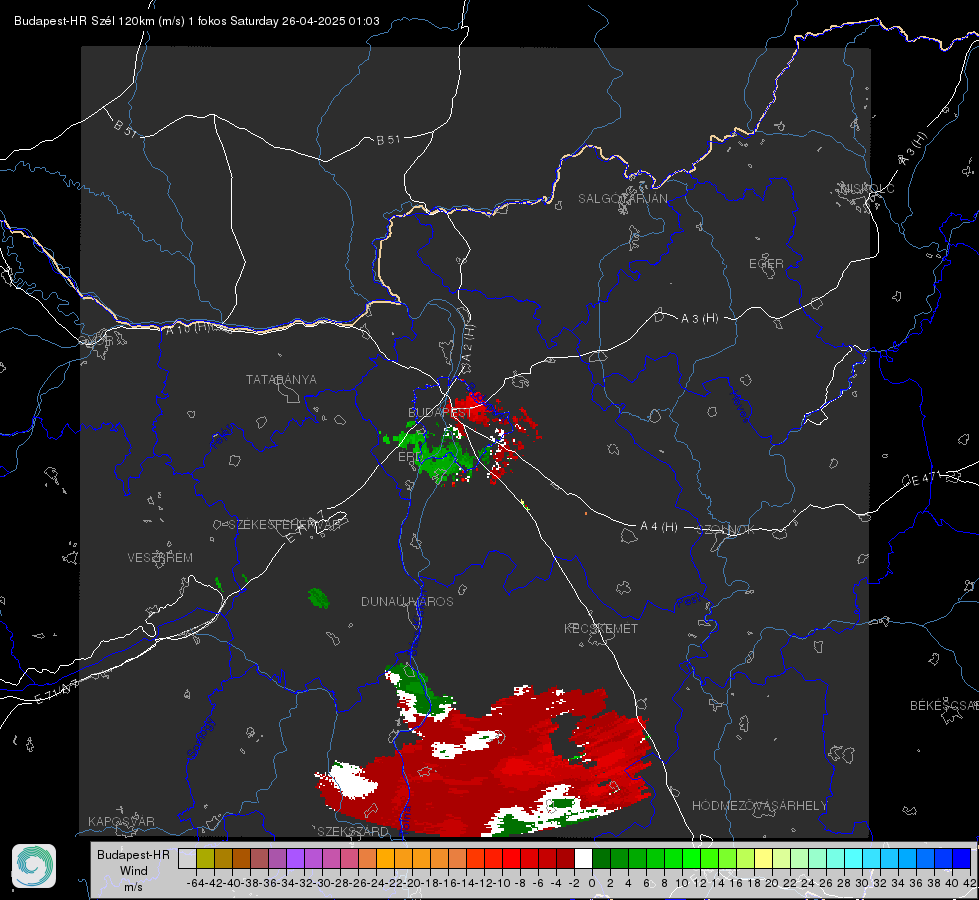Click the Budapest-HR Wind m/s legend label
Viewport: 979px width, 900px height.
click(133, 871)
